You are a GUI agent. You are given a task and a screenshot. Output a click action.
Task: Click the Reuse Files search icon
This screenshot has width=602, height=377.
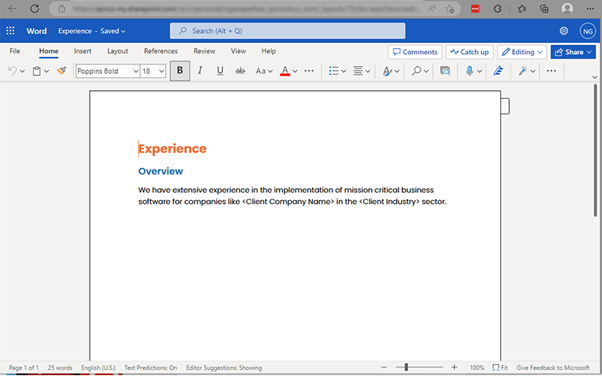[445, 71]
